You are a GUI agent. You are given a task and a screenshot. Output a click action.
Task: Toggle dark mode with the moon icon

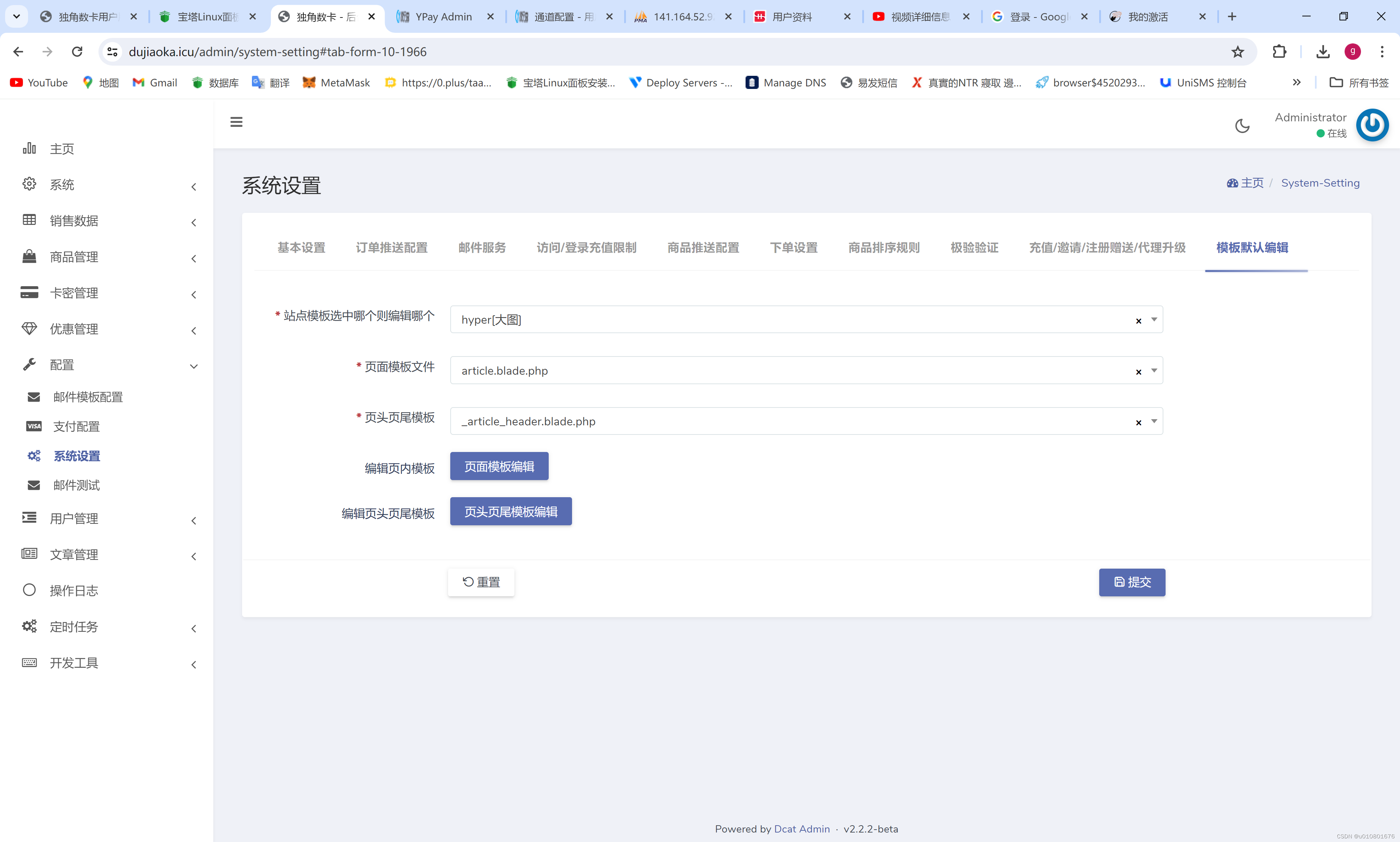tap(1242, 125)
